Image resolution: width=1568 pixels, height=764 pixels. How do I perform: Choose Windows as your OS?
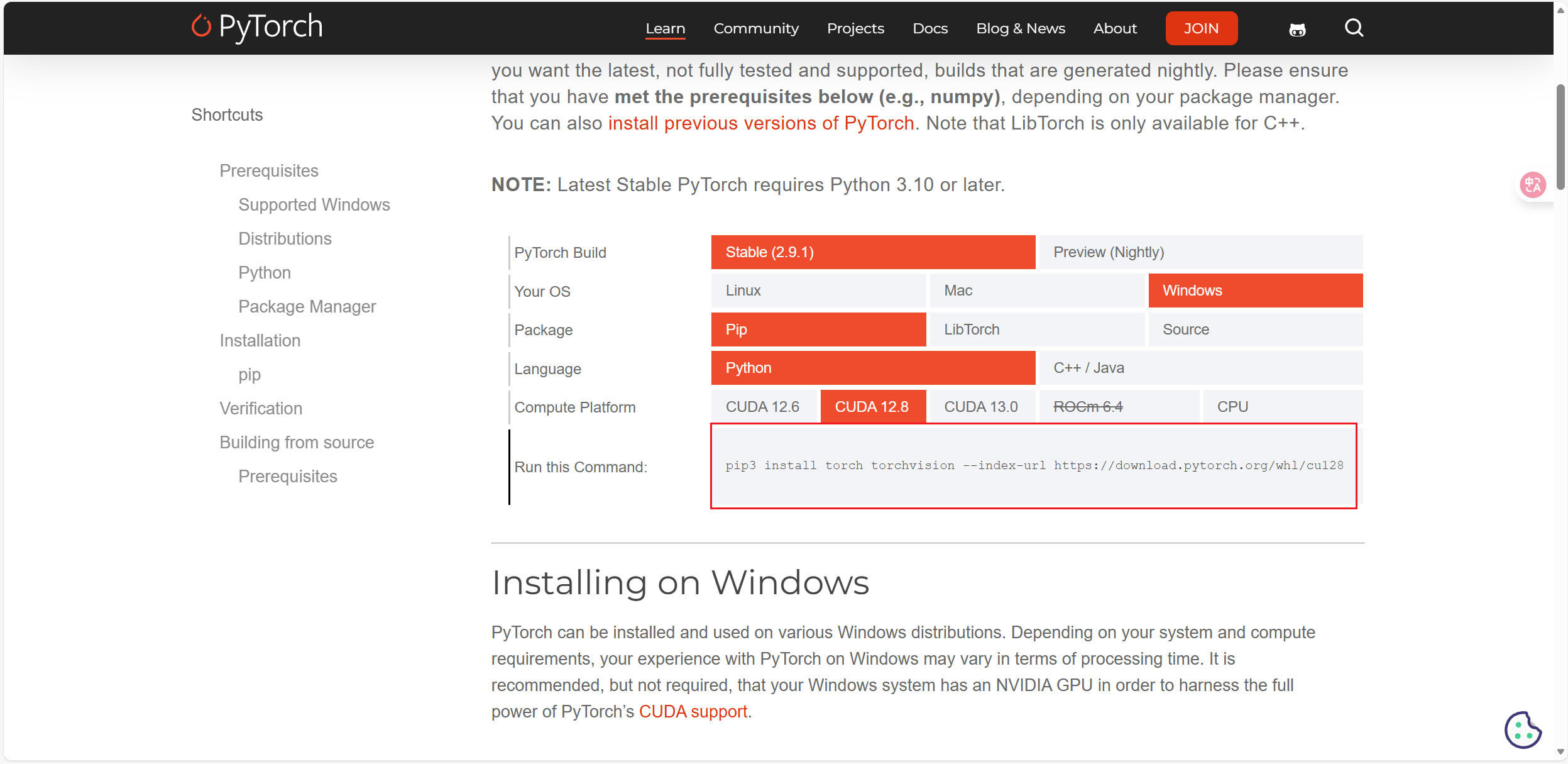point(1256,291)
